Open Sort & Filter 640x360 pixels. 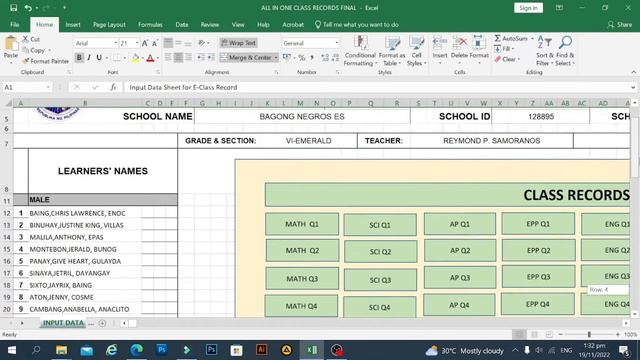544,51
